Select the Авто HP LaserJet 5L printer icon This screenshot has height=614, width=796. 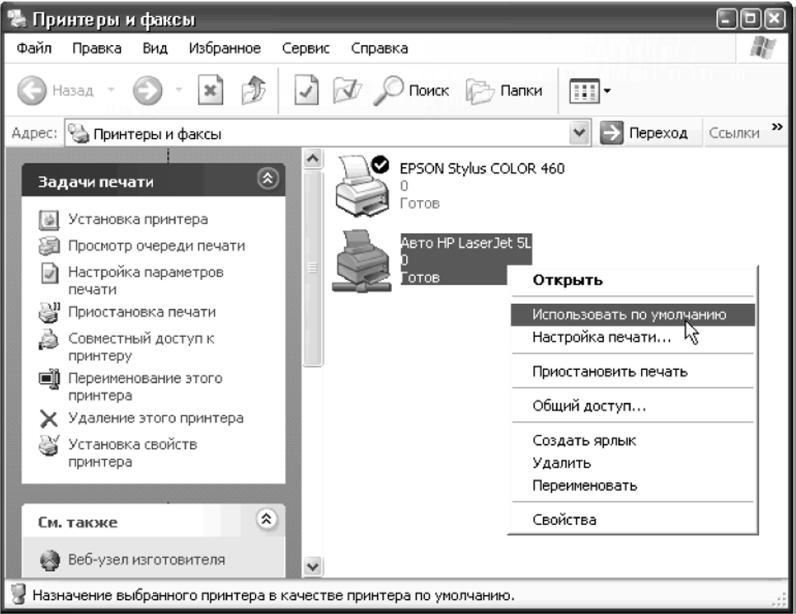click(x=361, y=261)
